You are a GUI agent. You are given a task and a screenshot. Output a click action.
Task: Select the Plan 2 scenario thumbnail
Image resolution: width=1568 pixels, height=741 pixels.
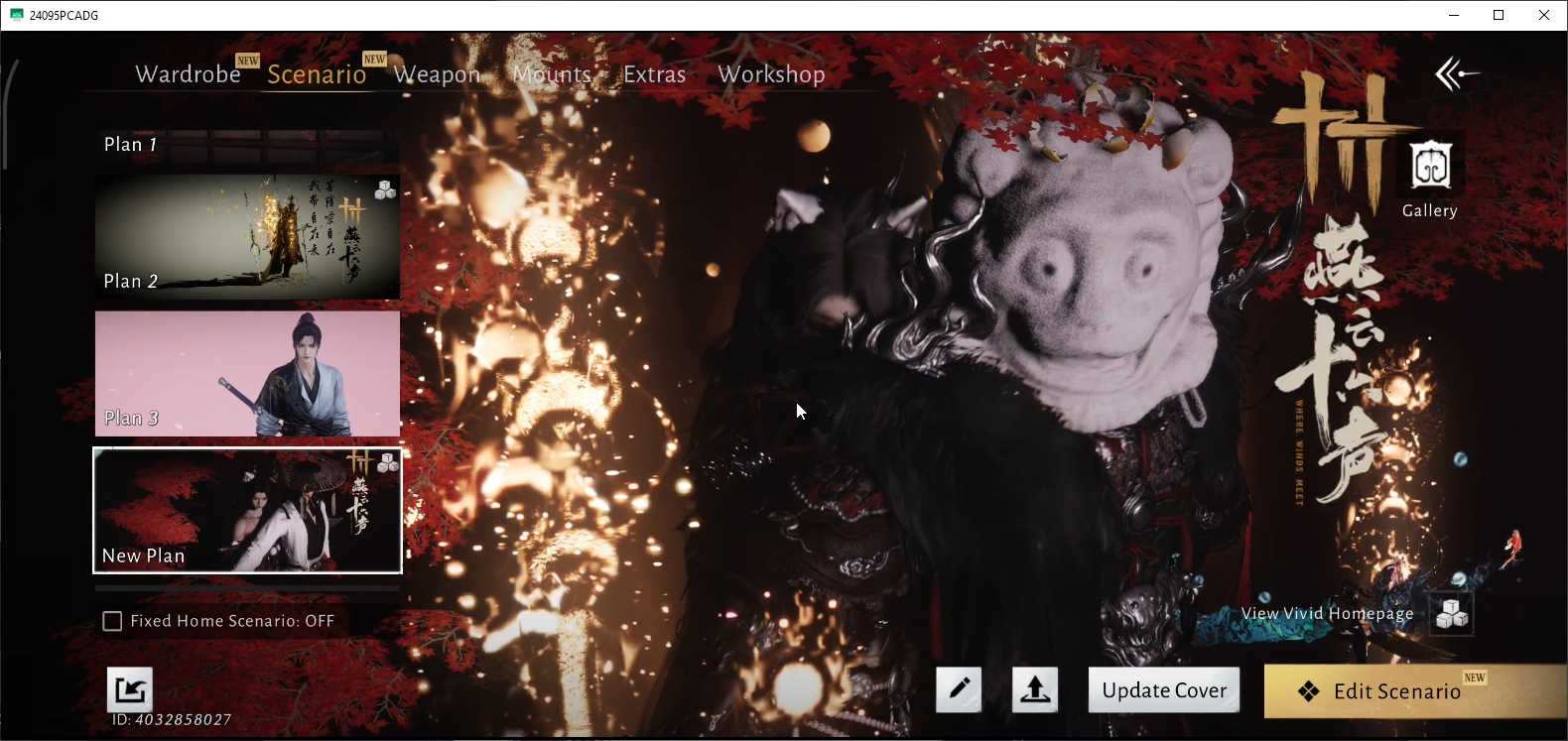[248, 237]
